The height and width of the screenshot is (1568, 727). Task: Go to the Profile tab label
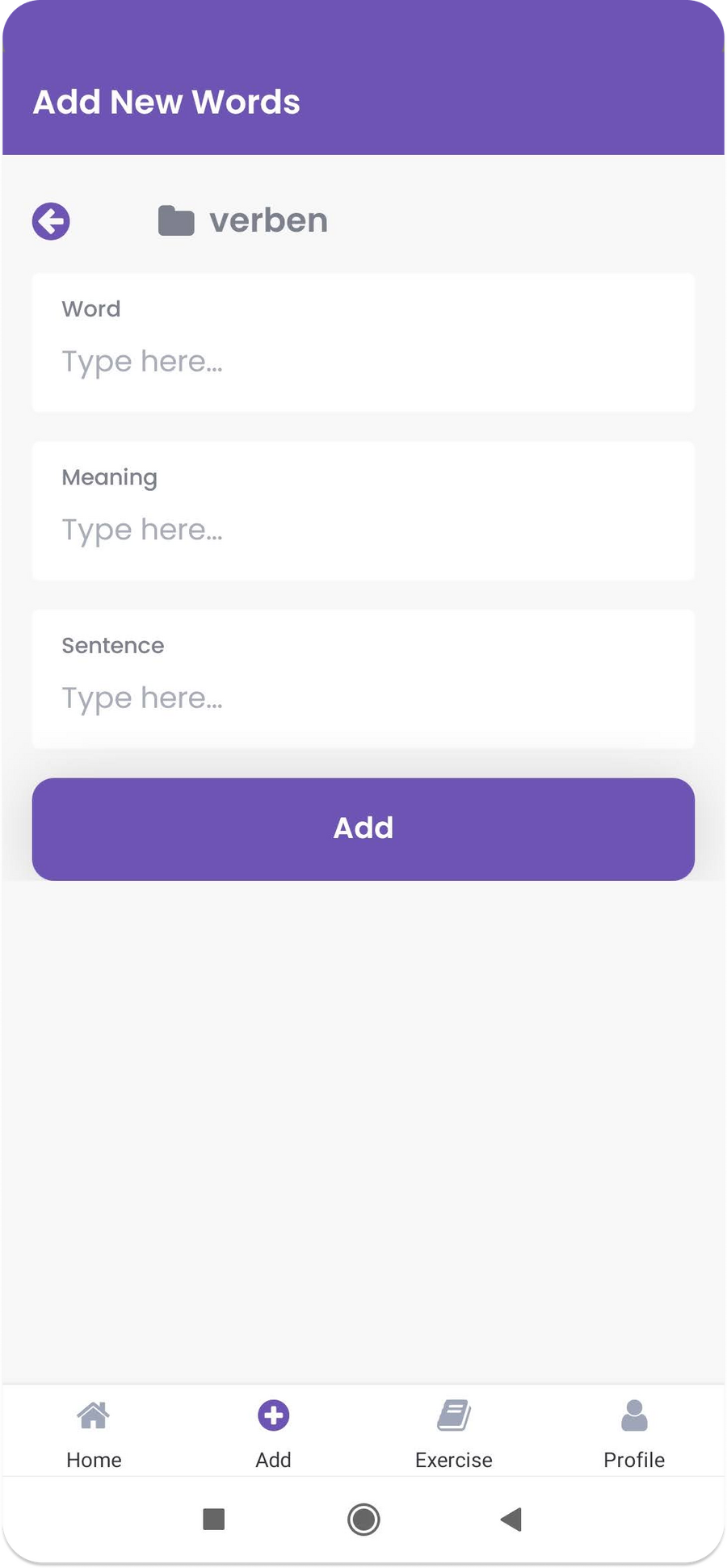click(x=634, y=1460)
